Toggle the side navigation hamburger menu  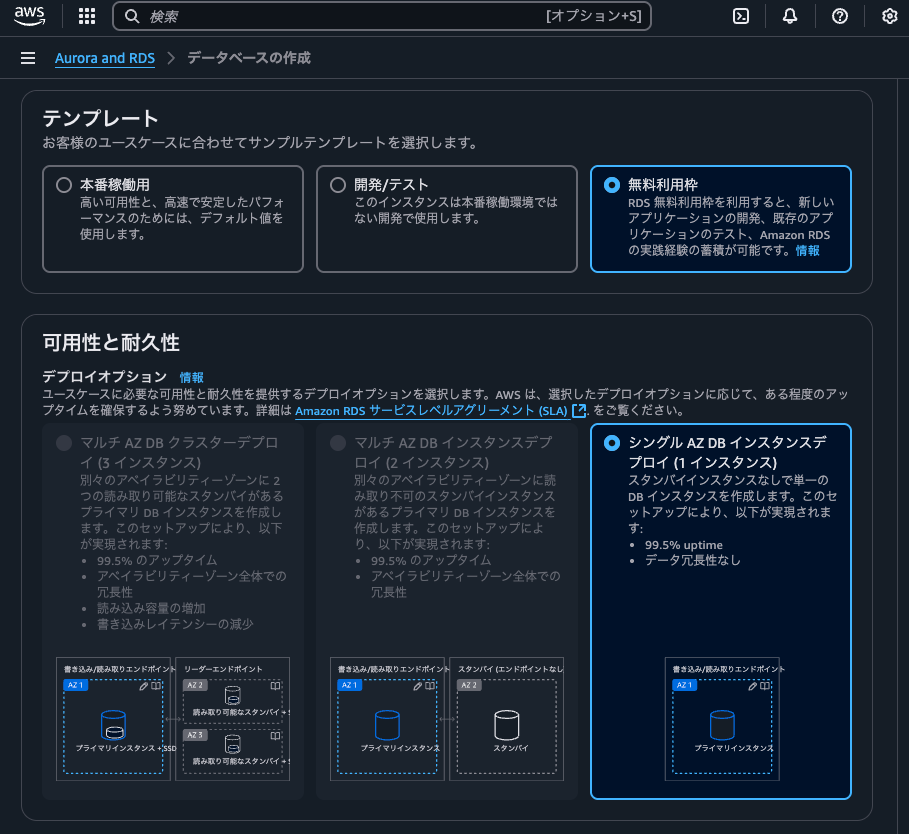28,58
